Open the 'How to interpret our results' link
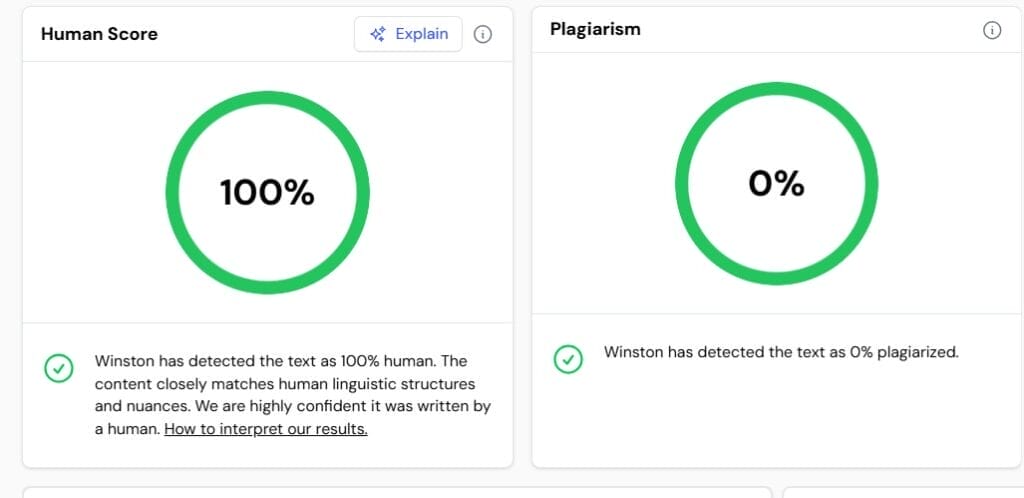 (266, 430)
